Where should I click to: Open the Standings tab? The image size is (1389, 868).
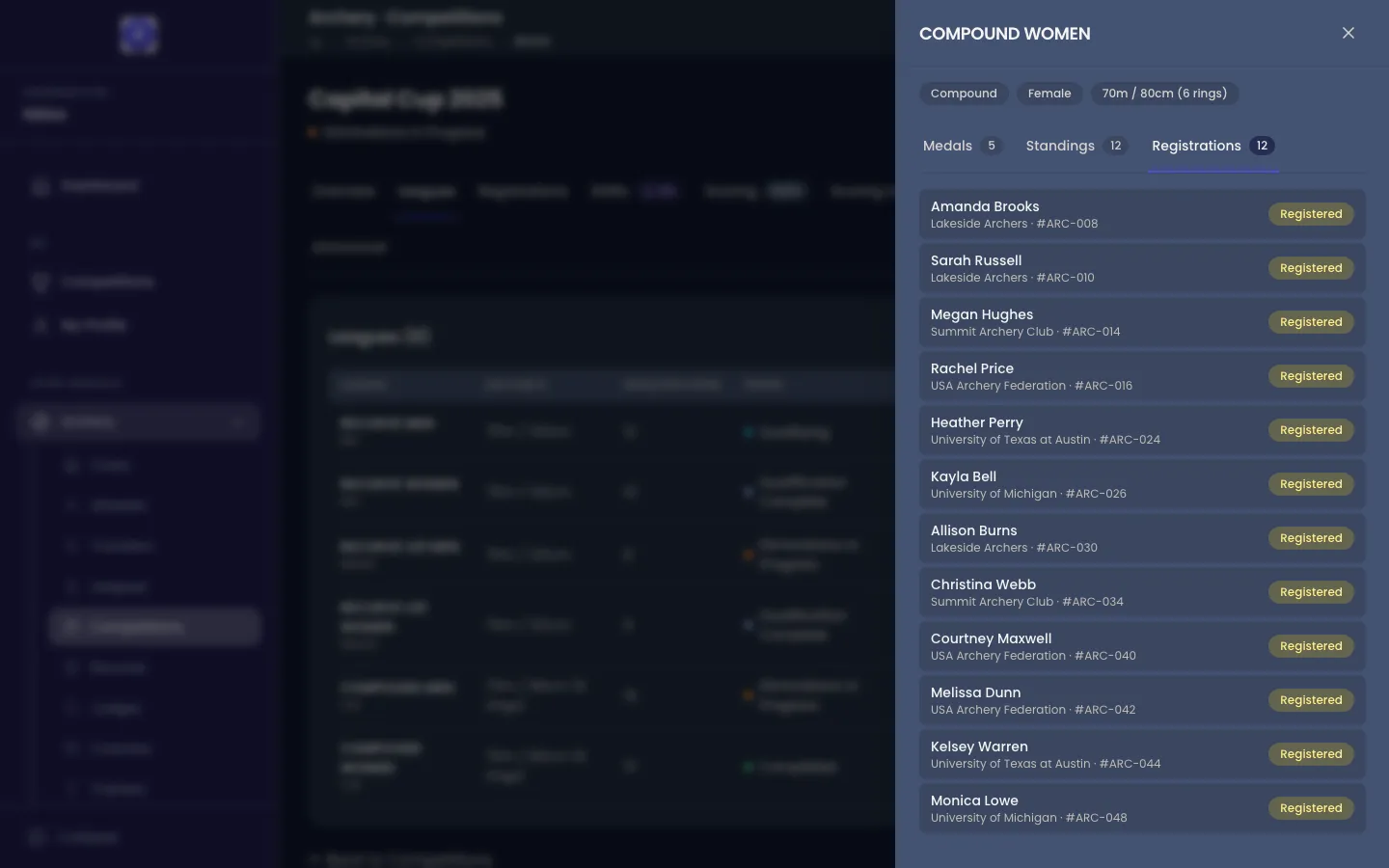click(1076, 146)
